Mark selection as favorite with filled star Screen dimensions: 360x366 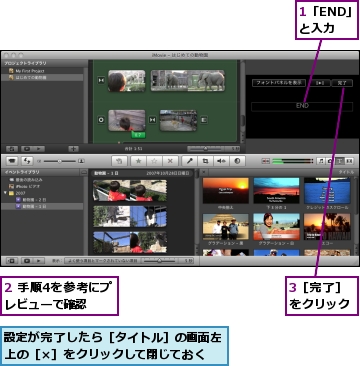point(138,161)
